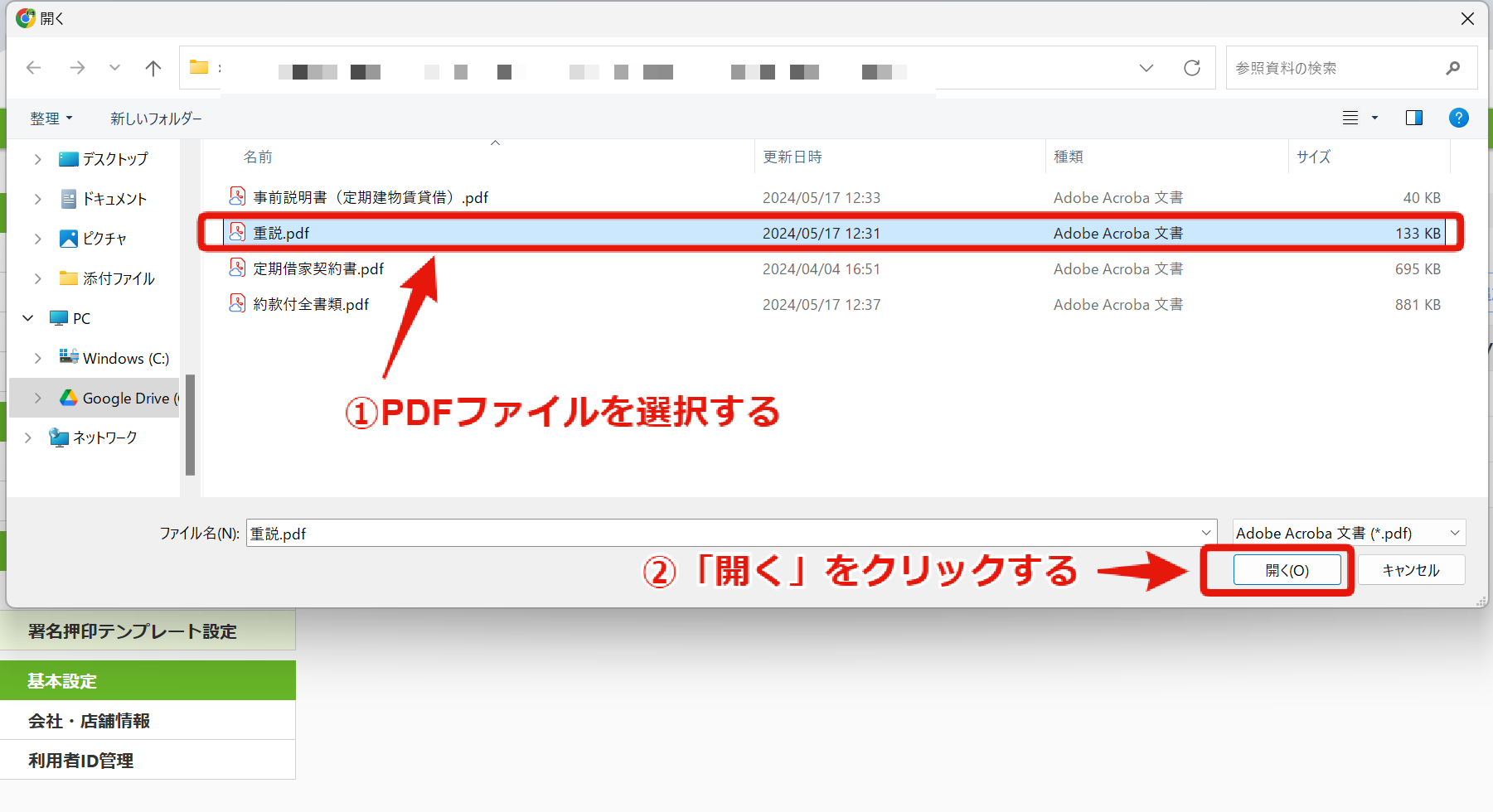Change the view layout icon
This screenshot has height=812, width=1493.
[1350, 118]
